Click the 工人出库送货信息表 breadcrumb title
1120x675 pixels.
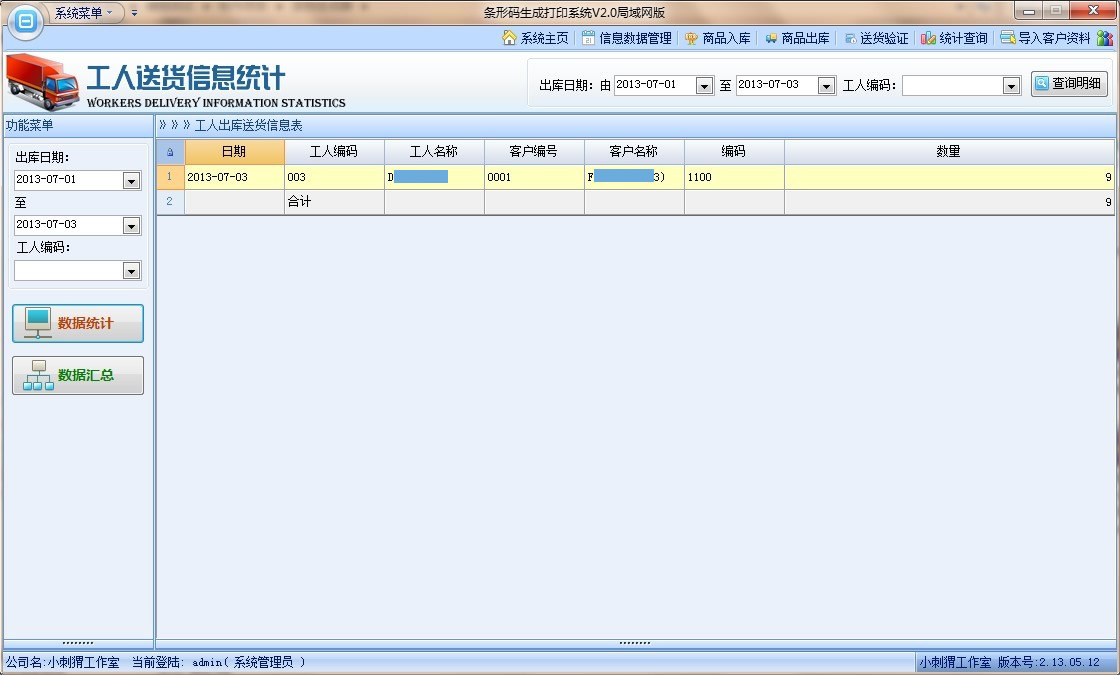click(x=249, y=126)
